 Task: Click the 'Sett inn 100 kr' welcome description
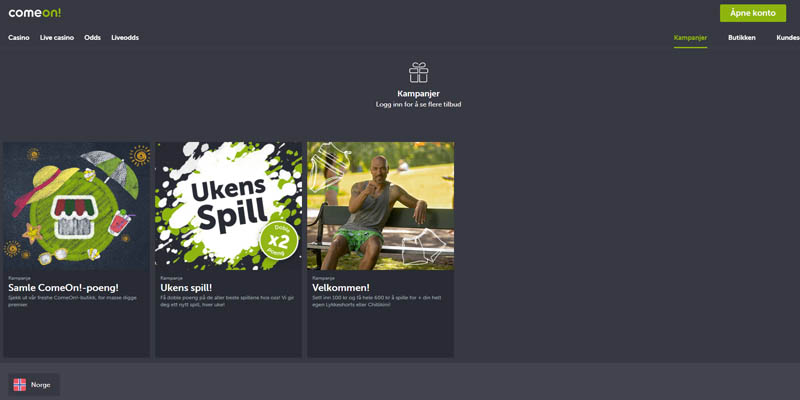[x=377, y=301]
